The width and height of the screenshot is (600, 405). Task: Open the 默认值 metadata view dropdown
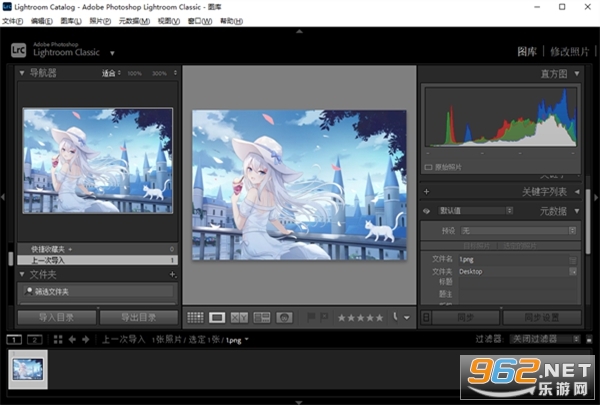[476, 211]
